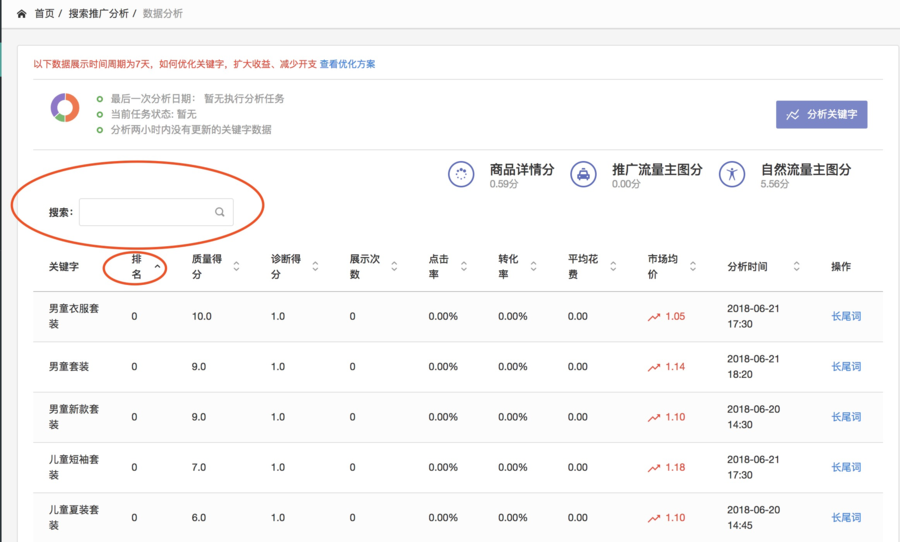
Task: Sort by 转化率 column
Action: click(x=533, y=266)
